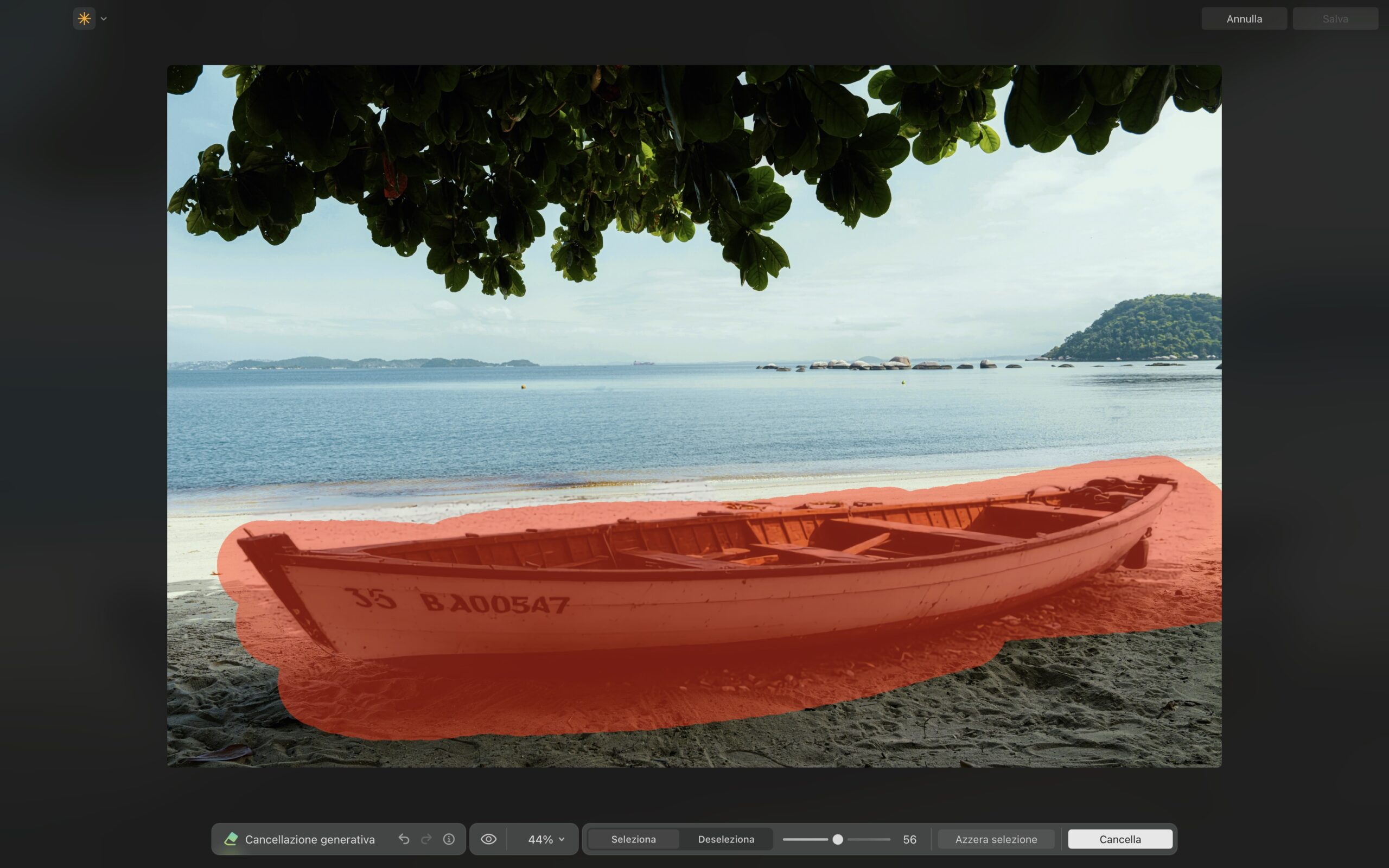This screenshot has height=868, width=1389.
Task: Switch to Deseleziona mode
Action: (x=726, y=839)
